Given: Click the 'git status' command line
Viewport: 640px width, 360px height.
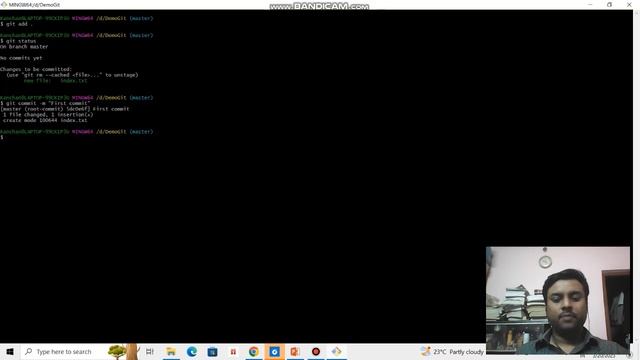Looking at the screenshot, I should pos(18,41).
